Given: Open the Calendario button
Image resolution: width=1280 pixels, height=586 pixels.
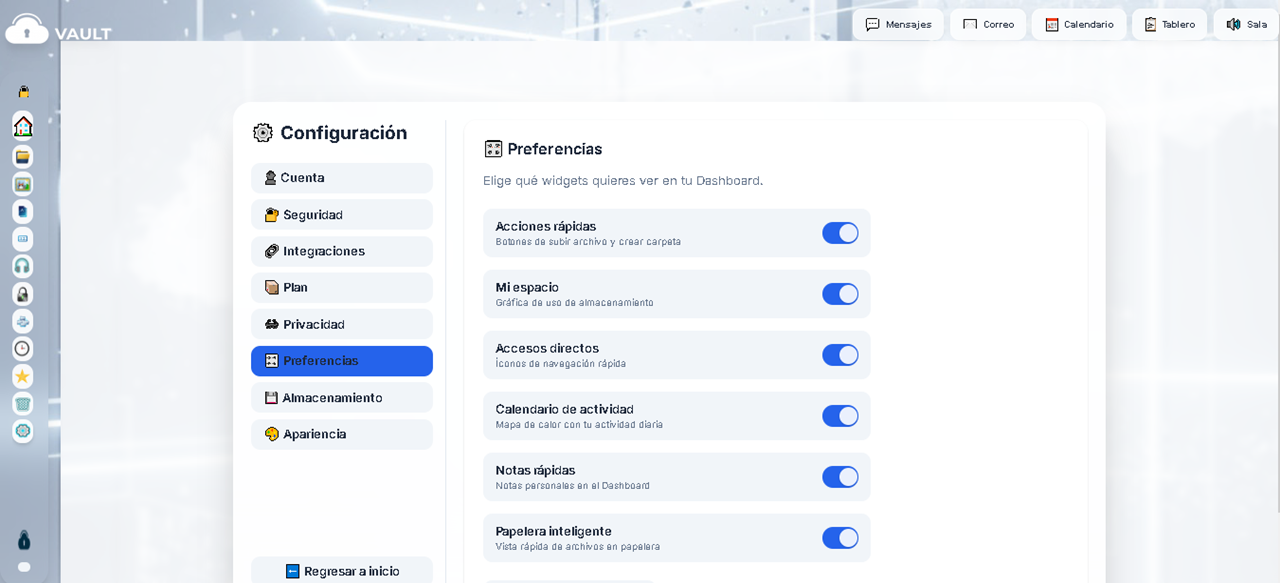Looking at the screenshot, I should point(1079,24).
